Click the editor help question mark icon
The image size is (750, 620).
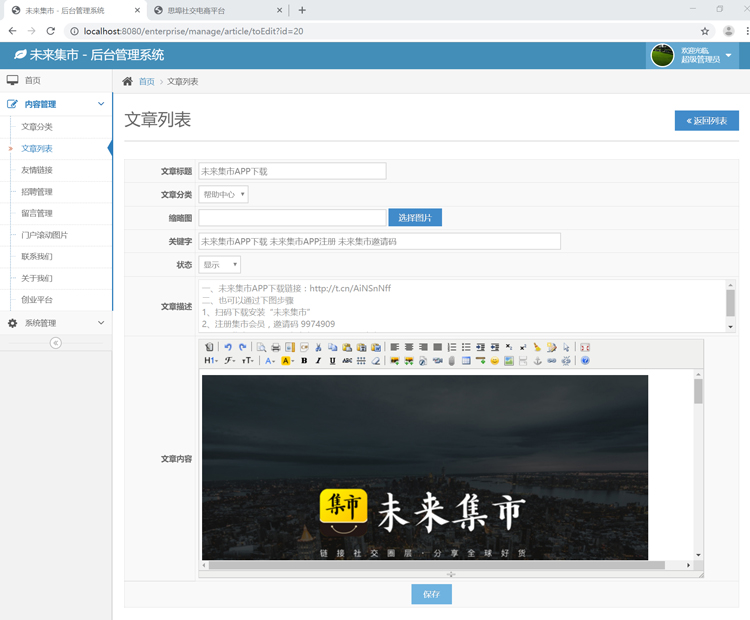click(585, 361)
